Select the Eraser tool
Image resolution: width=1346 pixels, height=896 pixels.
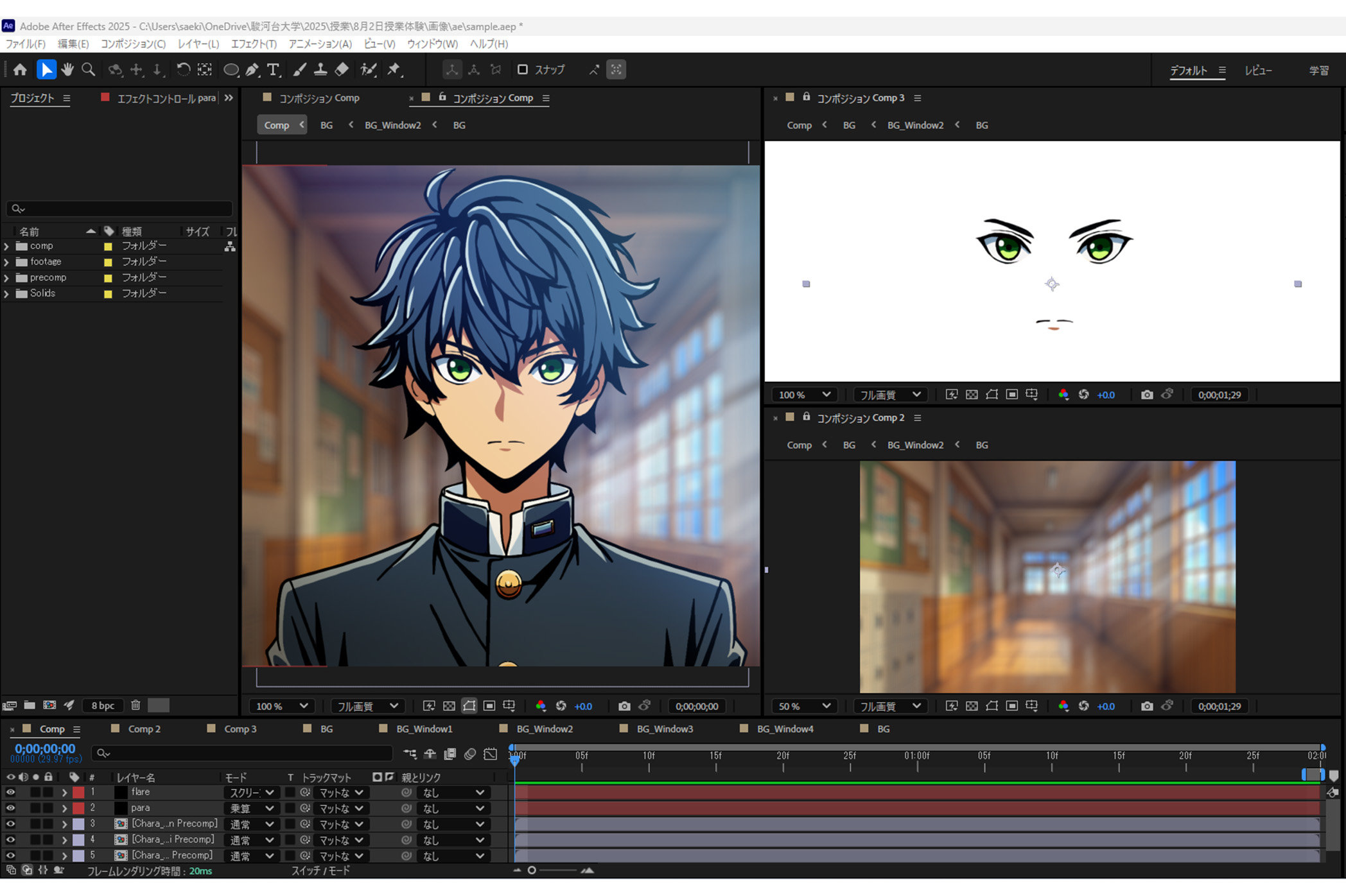[342, 69]
